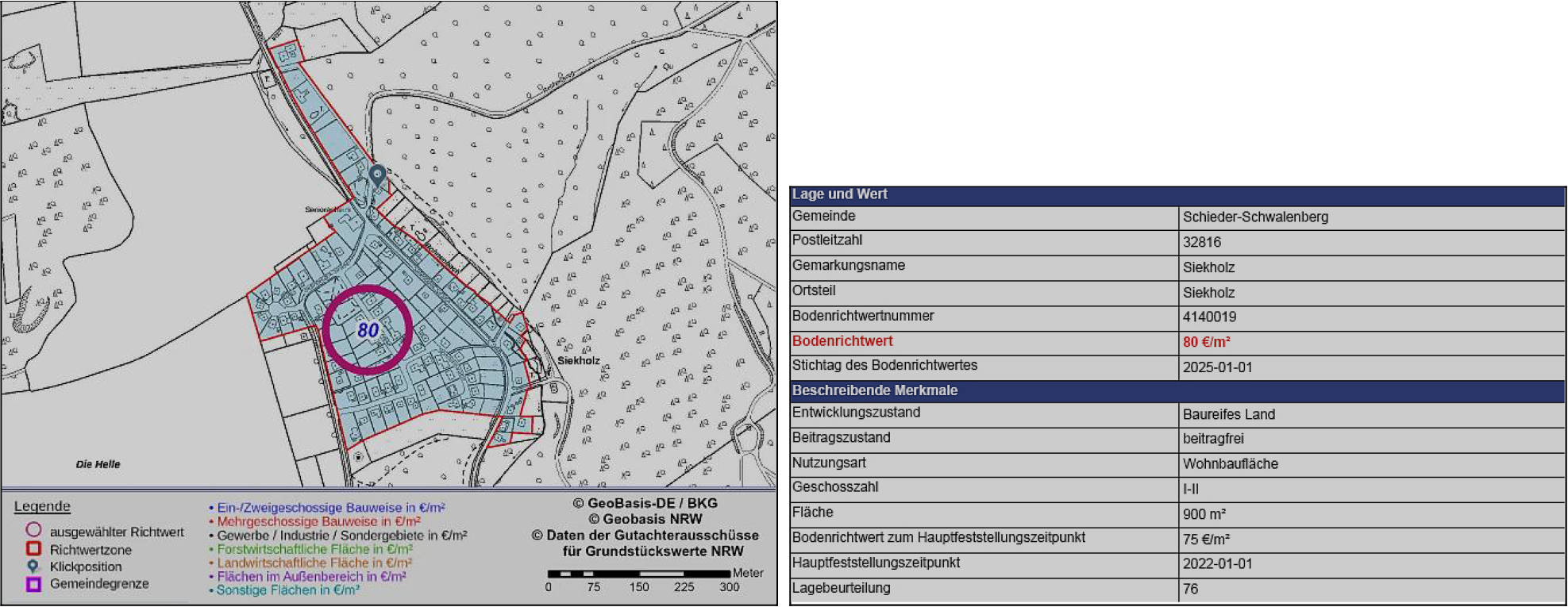The width and height of the screenshot is (1568, 607).
Task: Click the Klickposition pin icon in legend
Action: pyautogui.click(x=33, y=567)
